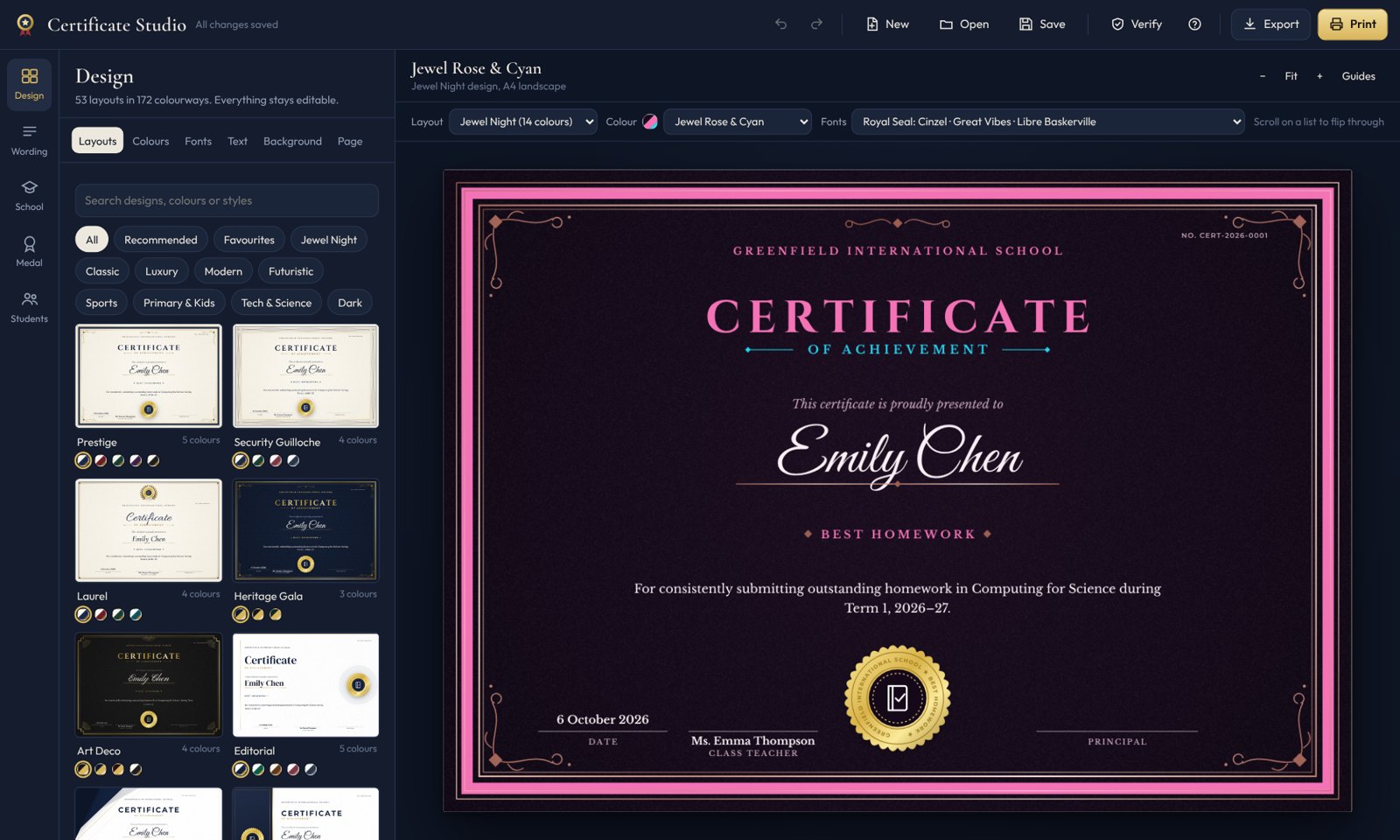This screenshot has width=1400, height=840.
Task: Pick the green swatch under Editorial
Action: point(258,769)
